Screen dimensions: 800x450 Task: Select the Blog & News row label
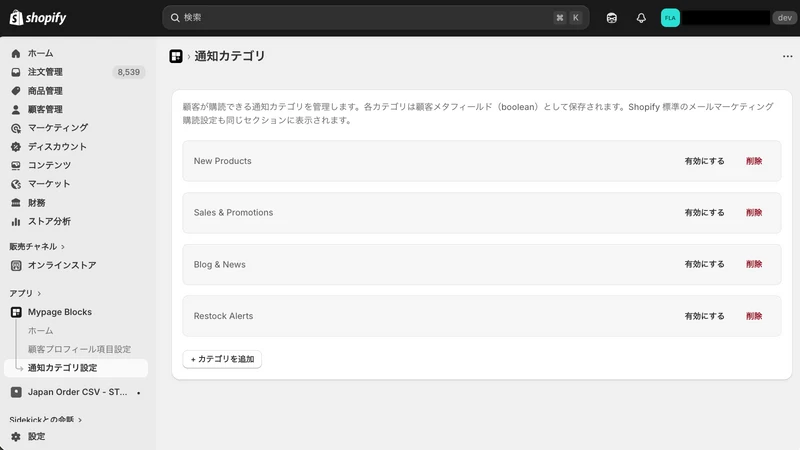click(x=219, y=264)
